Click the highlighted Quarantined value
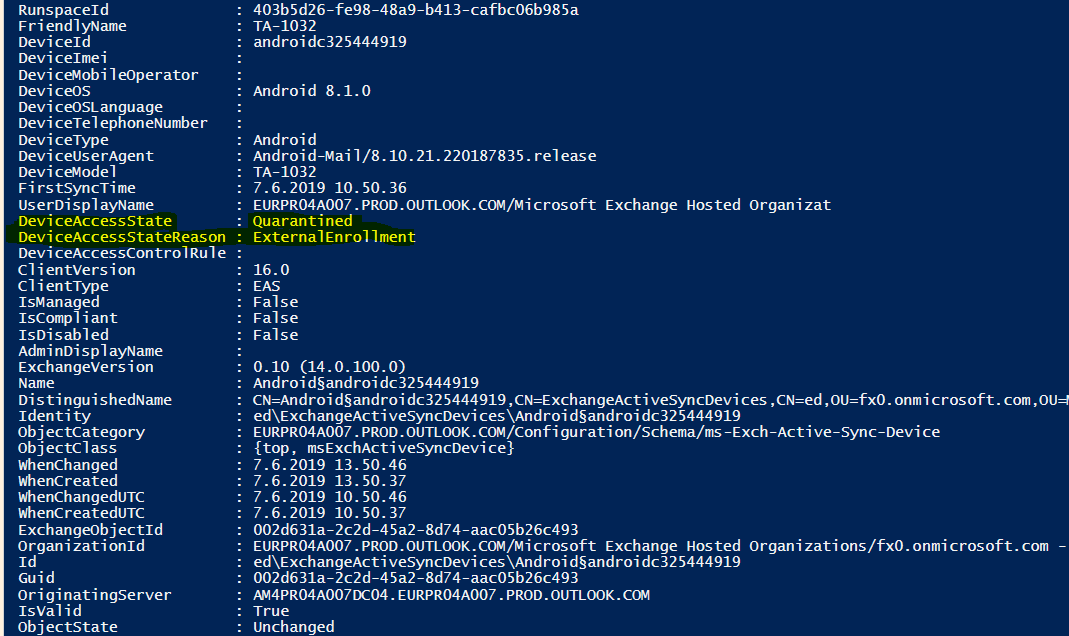Screen dimensions: 1069x636 302,221
